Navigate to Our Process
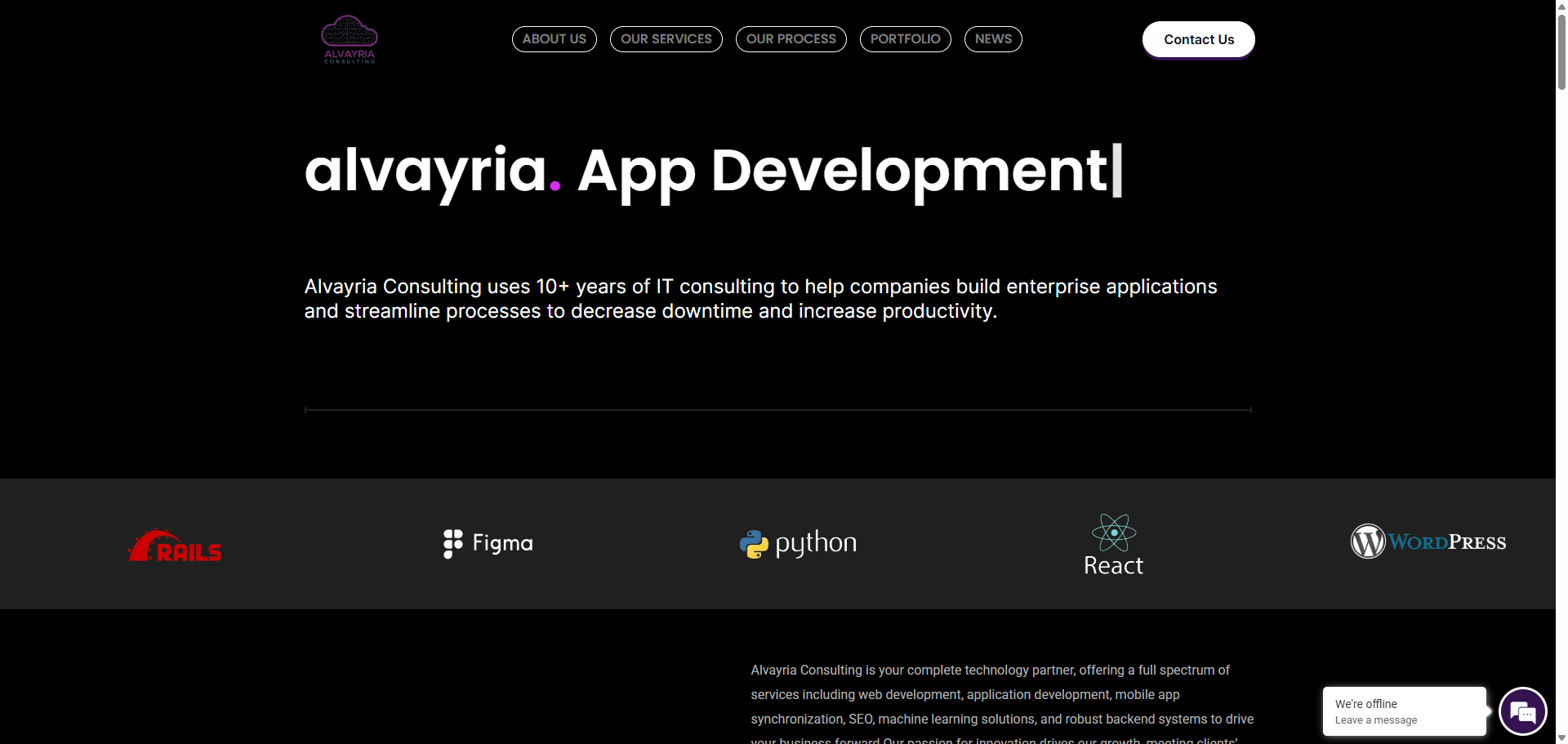Screen dimensions: 1568x744 pyautogui.click(x=791, y=39)
